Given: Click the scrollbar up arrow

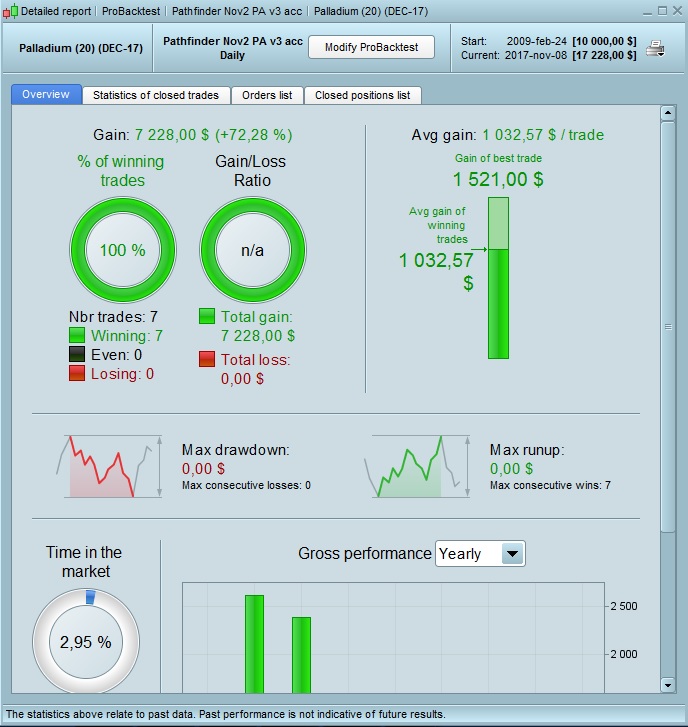Looking at the screenshot, I should [668, 113].
